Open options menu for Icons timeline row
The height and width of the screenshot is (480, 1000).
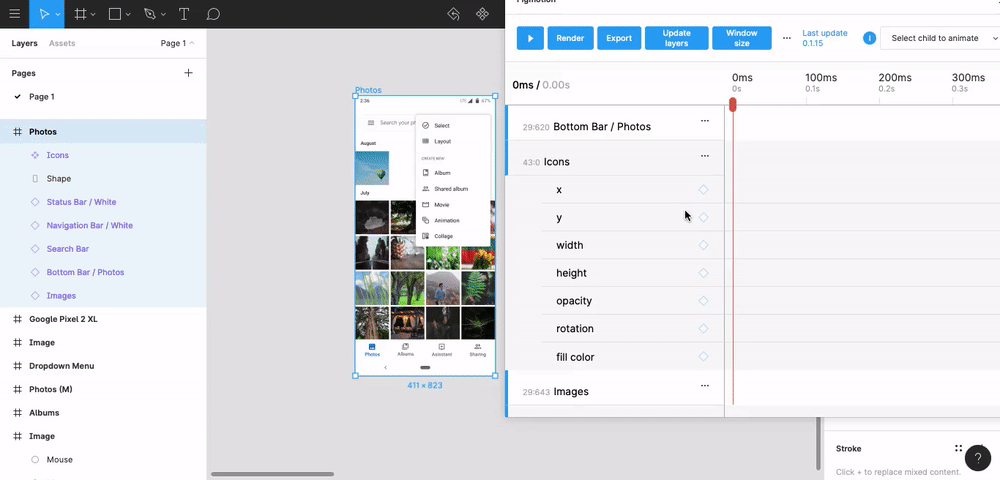(705, 156)
